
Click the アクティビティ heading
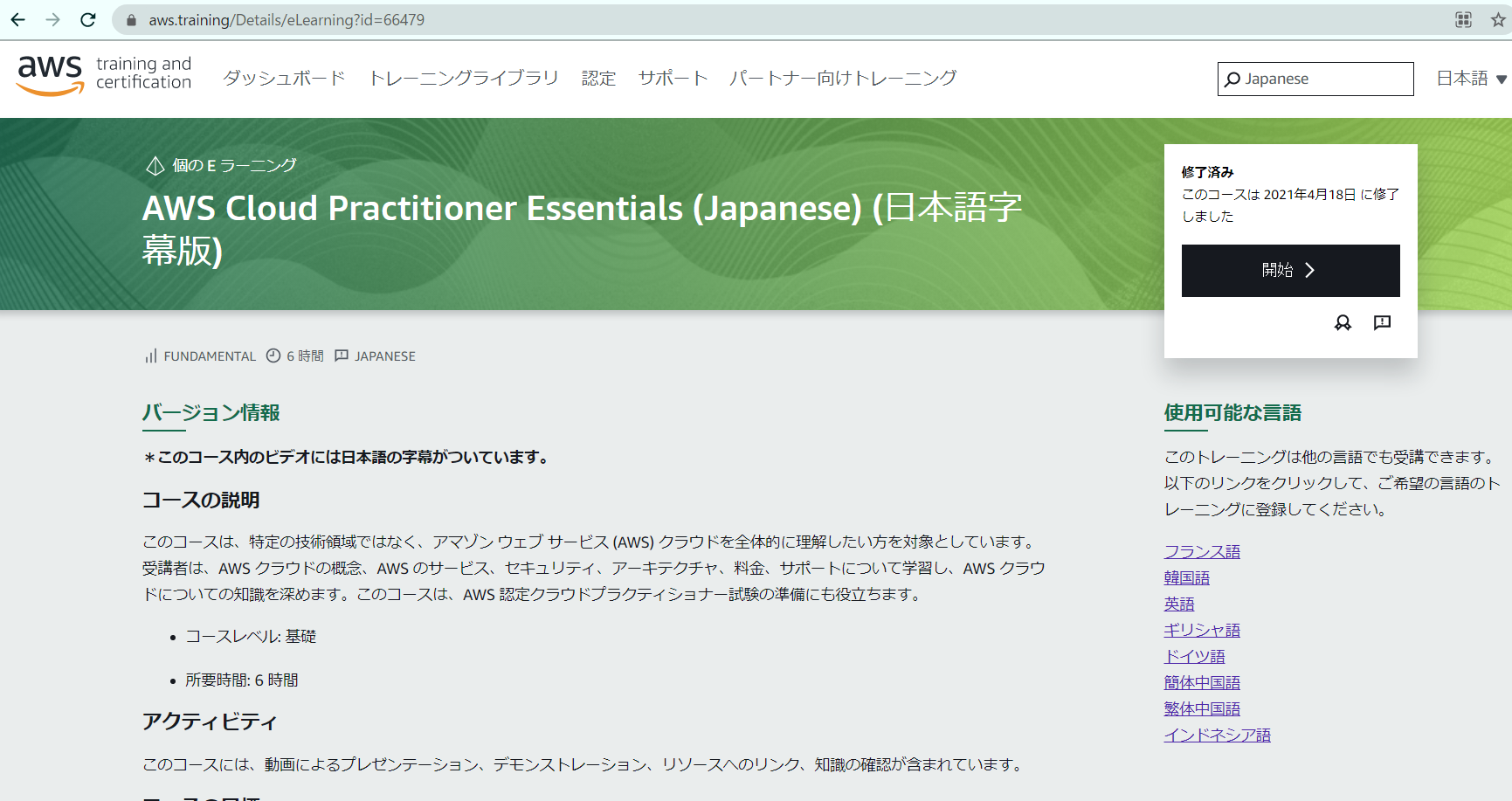(x=210, y=722)
